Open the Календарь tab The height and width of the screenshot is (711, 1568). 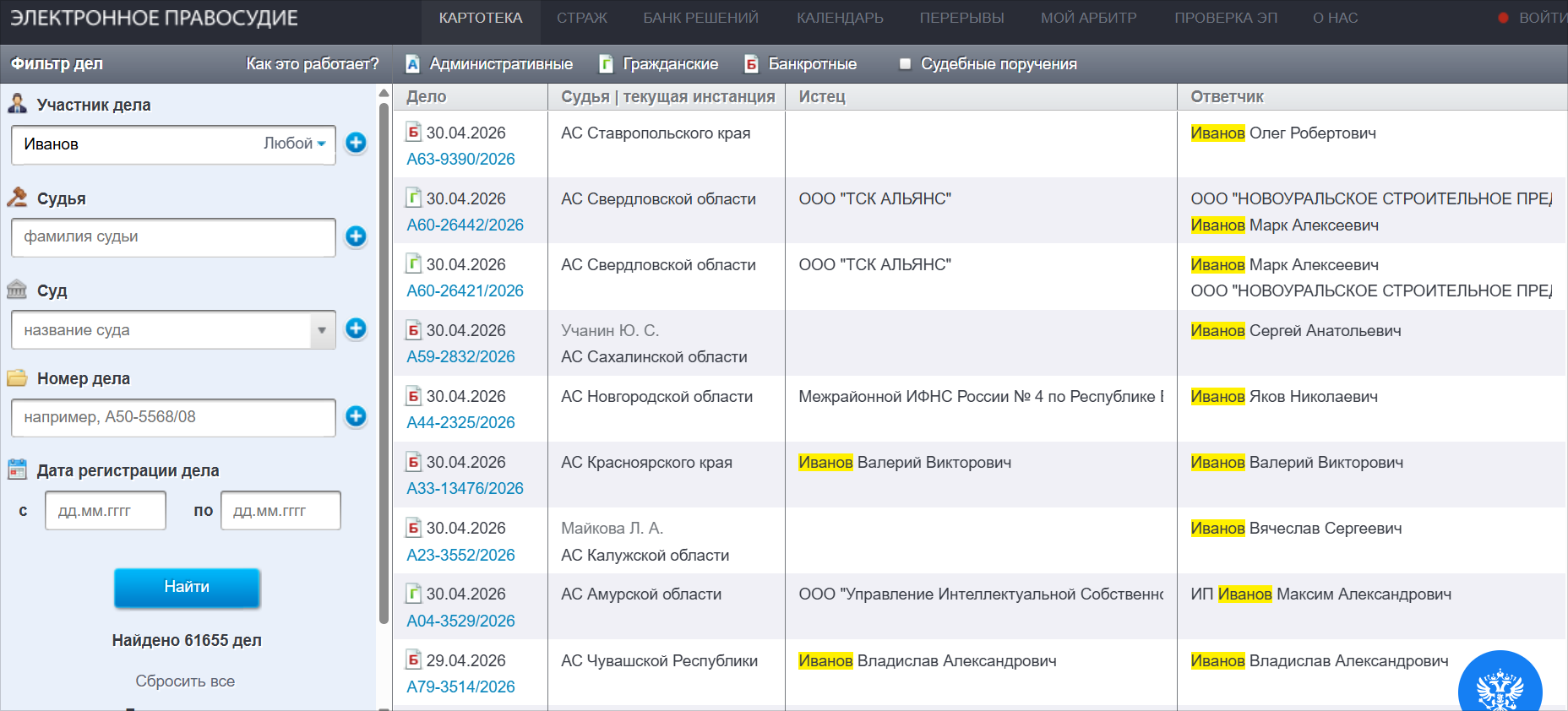(x=840, y=18)
